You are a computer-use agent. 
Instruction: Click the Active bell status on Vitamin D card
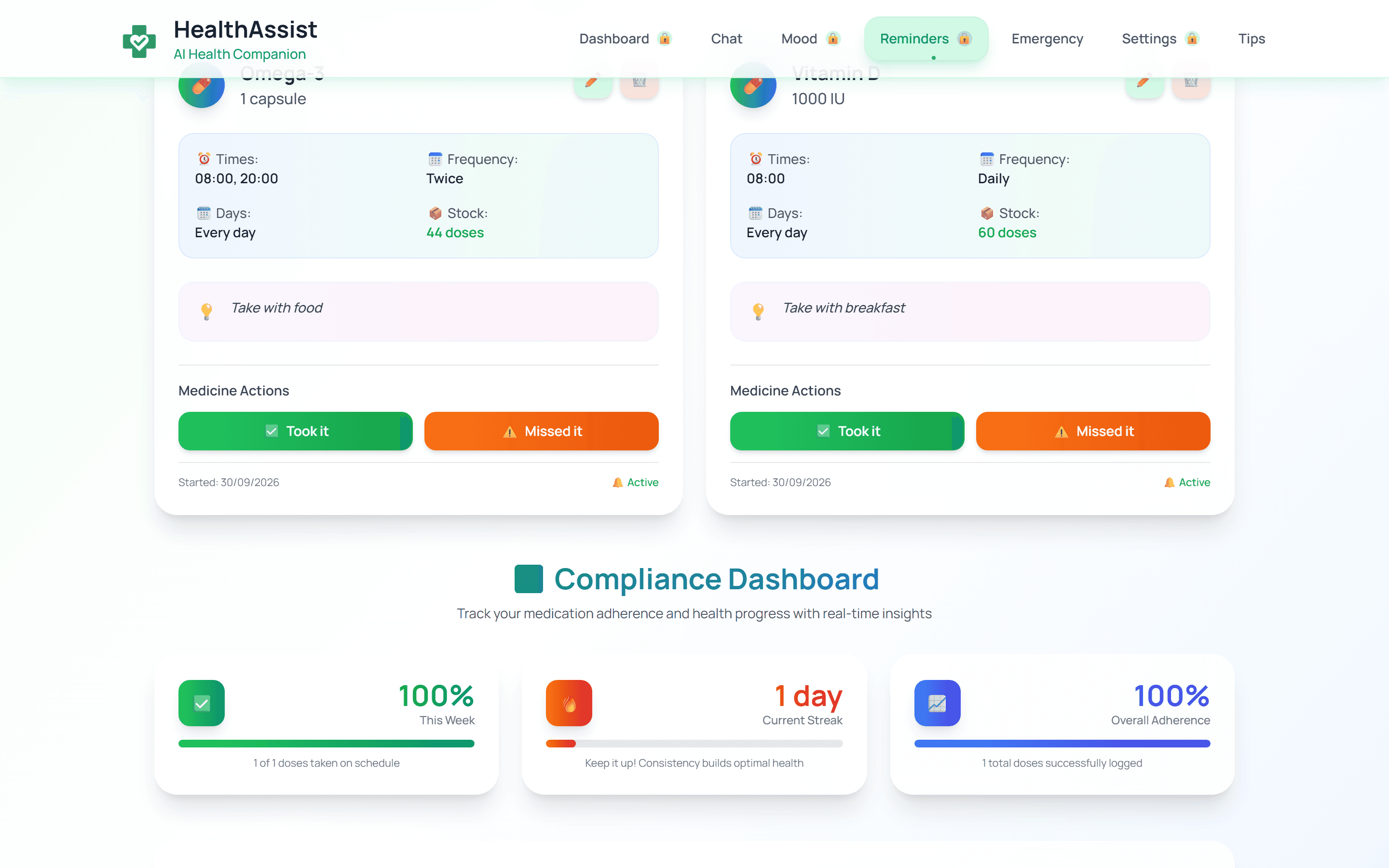pos(1187,482)
